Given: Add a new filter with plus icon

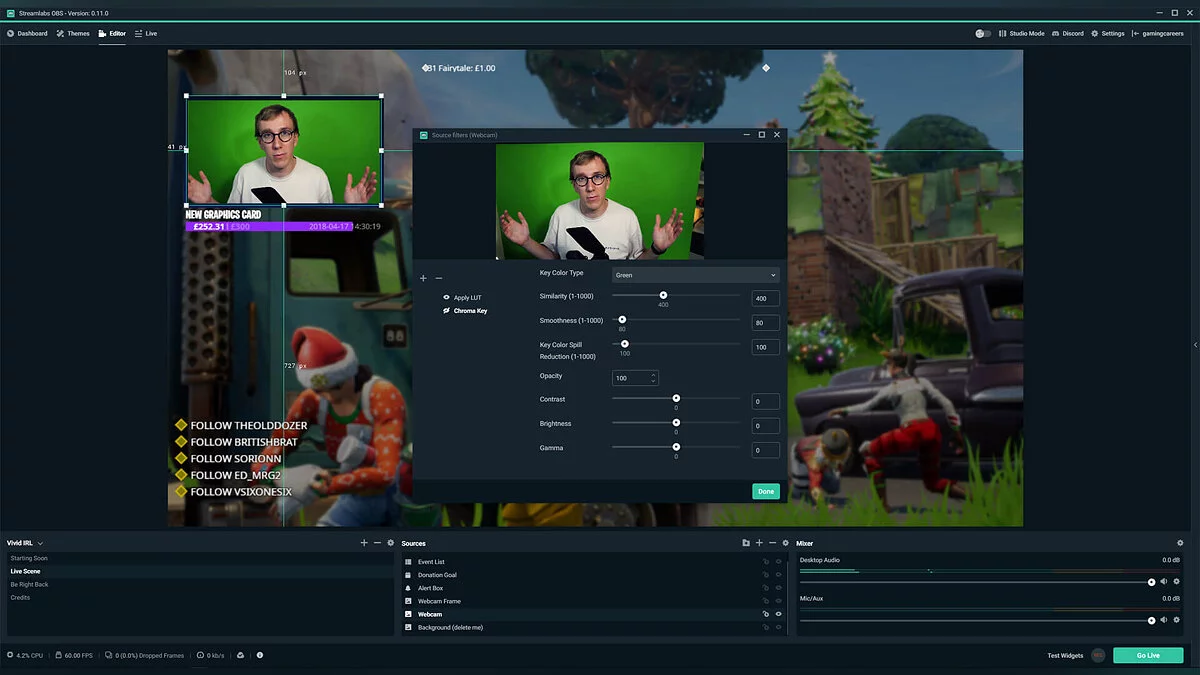Looking at the screenshot, I should point(423,278).
